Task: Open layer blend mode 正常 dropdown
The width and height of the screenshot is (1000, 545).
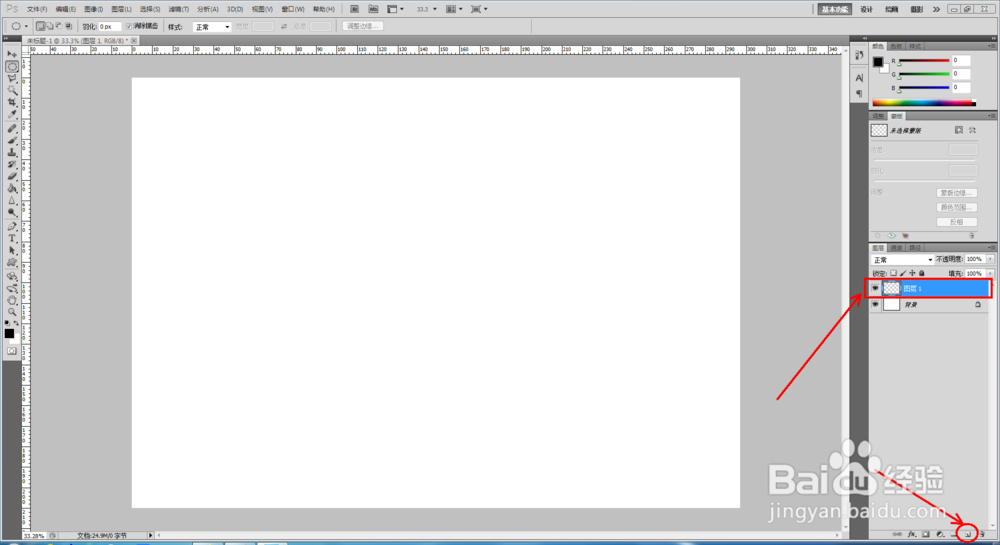Action: [x=902, y=259]
